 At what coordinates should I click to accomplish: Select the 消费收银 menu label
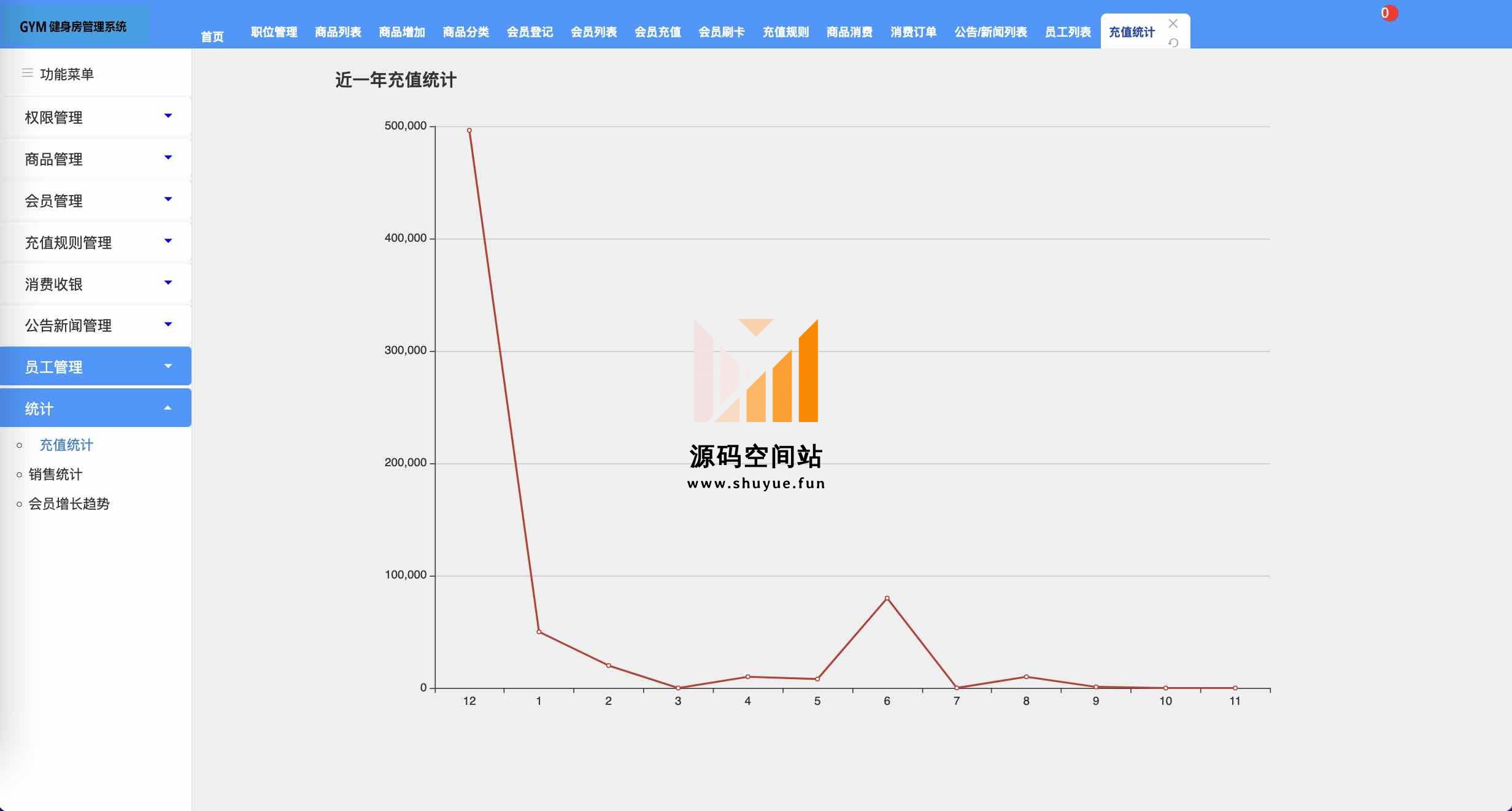[x=53, y=284]
